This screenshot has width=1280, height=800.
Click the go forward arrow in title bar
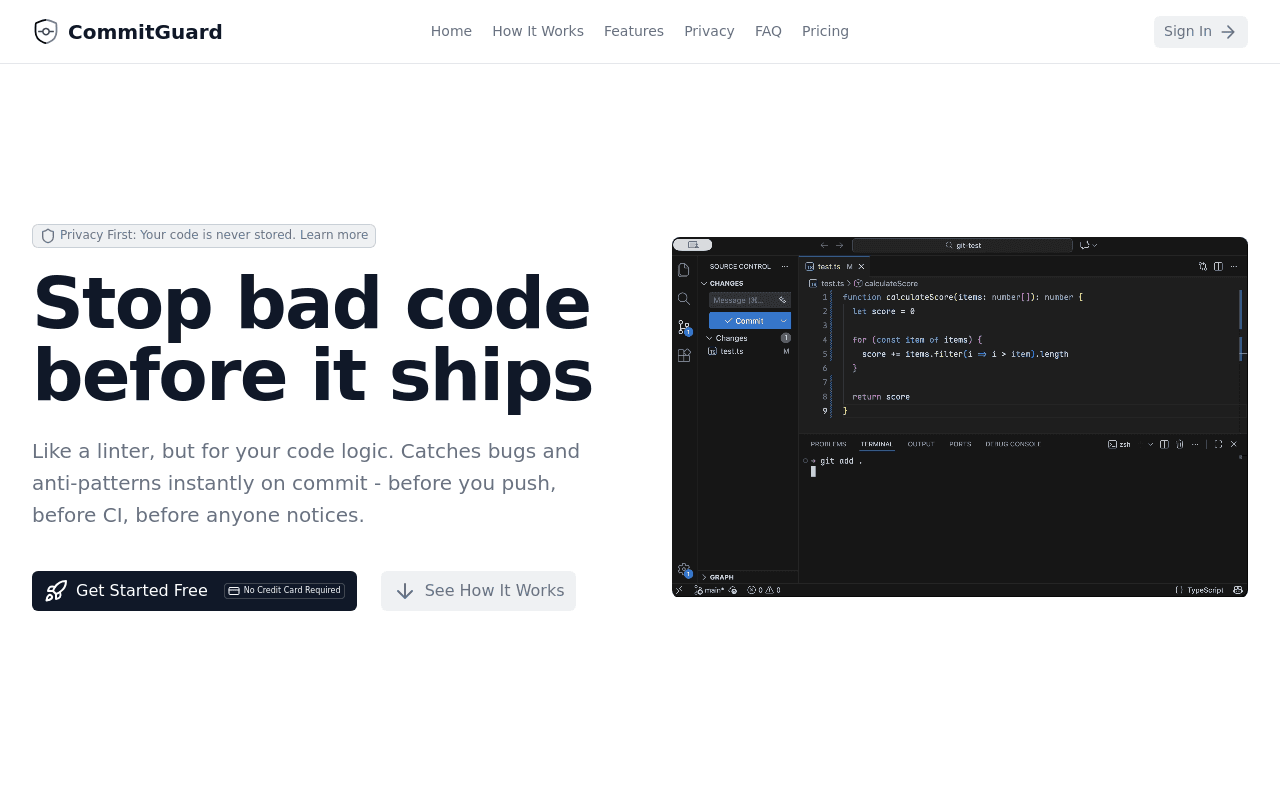click(x=839, y=245)
